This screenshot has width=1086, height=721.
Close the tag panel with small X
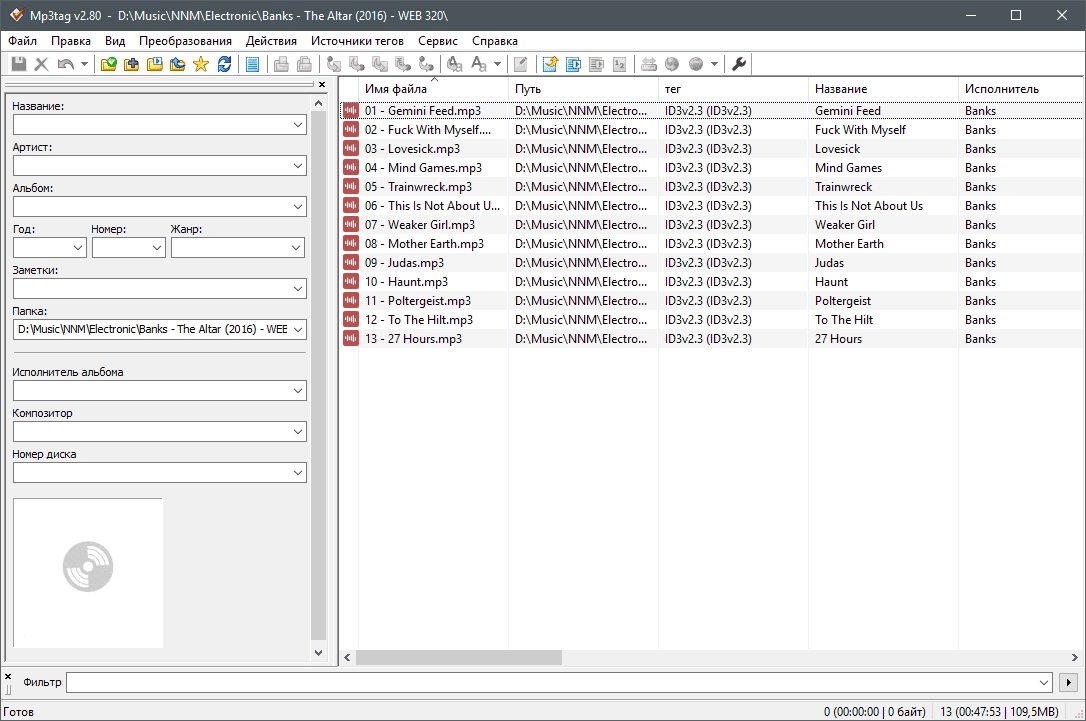[x=322, y=84]
